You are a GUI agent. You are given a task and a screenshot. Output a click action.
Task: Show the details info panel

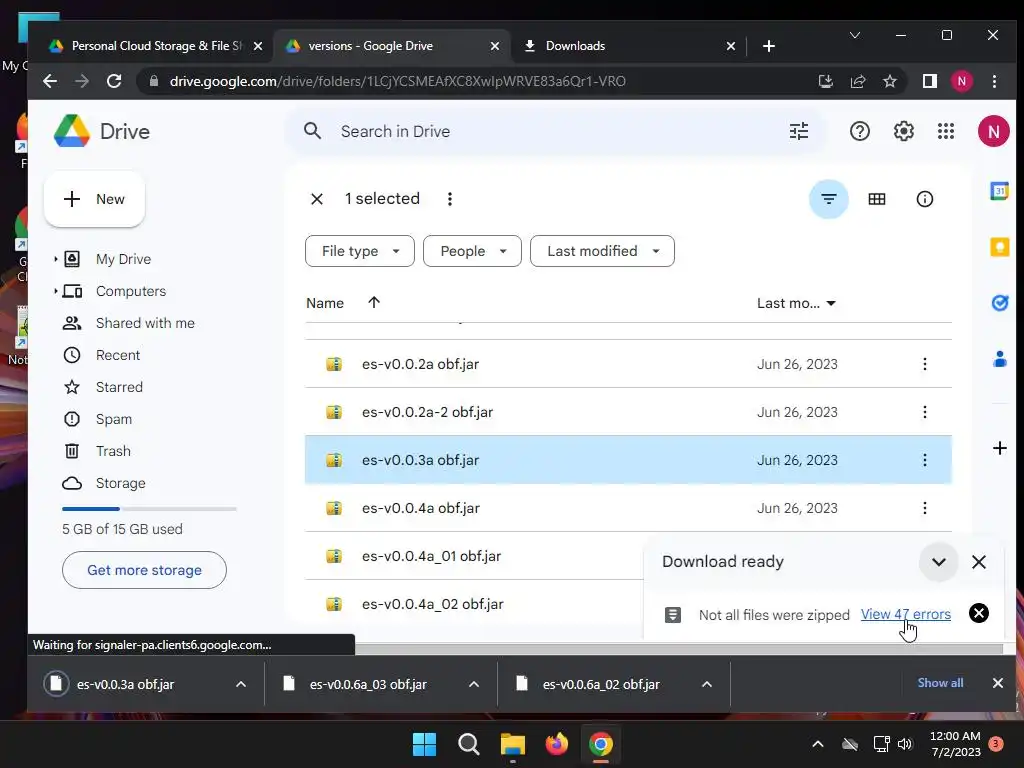point(925,199)
